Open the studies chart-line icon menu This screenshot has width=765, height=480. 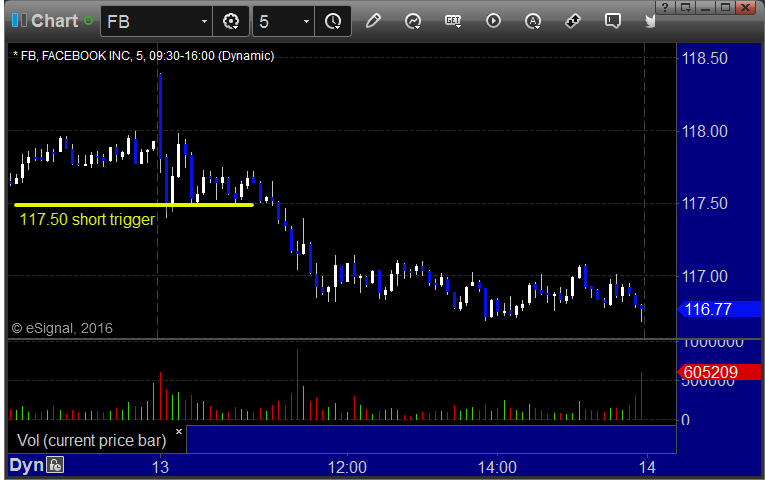413,21
